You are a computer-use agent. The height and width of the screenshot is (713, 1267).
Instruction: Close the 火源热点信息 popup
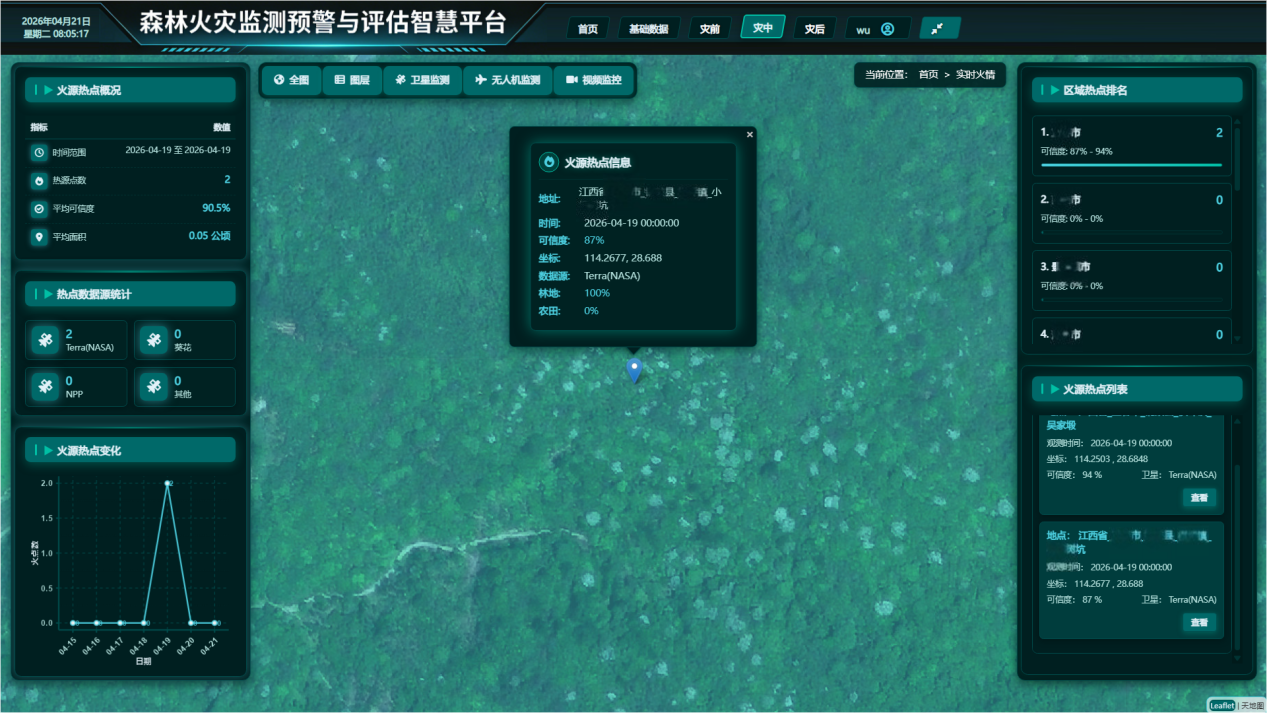point(750,135)
